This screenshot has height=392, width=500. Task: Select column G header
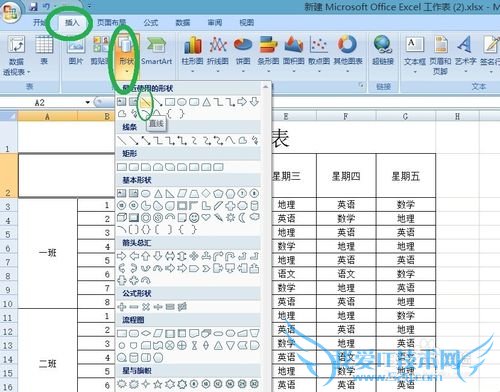click(x=405, y=116)
